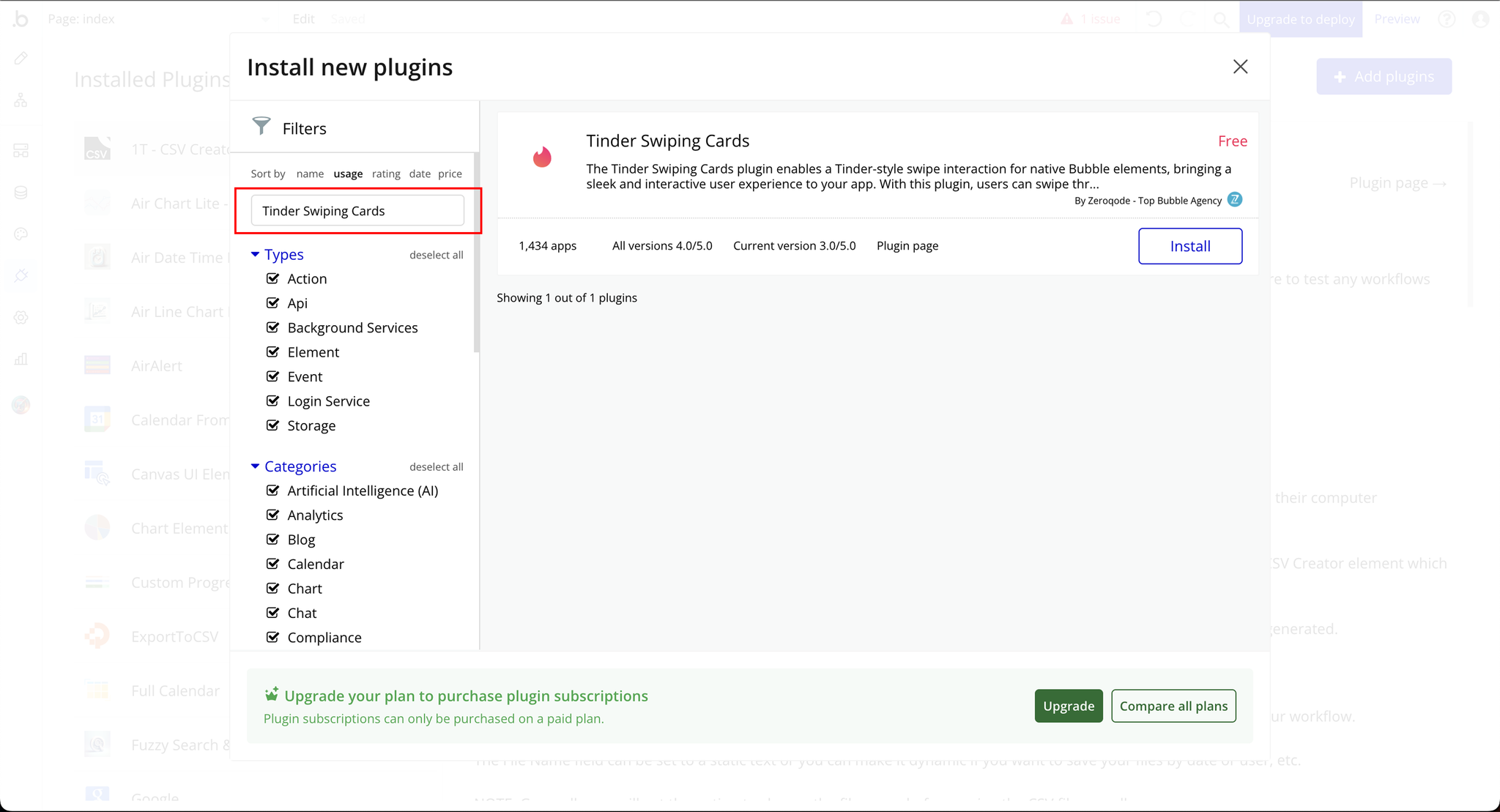Click the Tinder Swiping Cards title
1500x812 pixels.
pos(667,141)
